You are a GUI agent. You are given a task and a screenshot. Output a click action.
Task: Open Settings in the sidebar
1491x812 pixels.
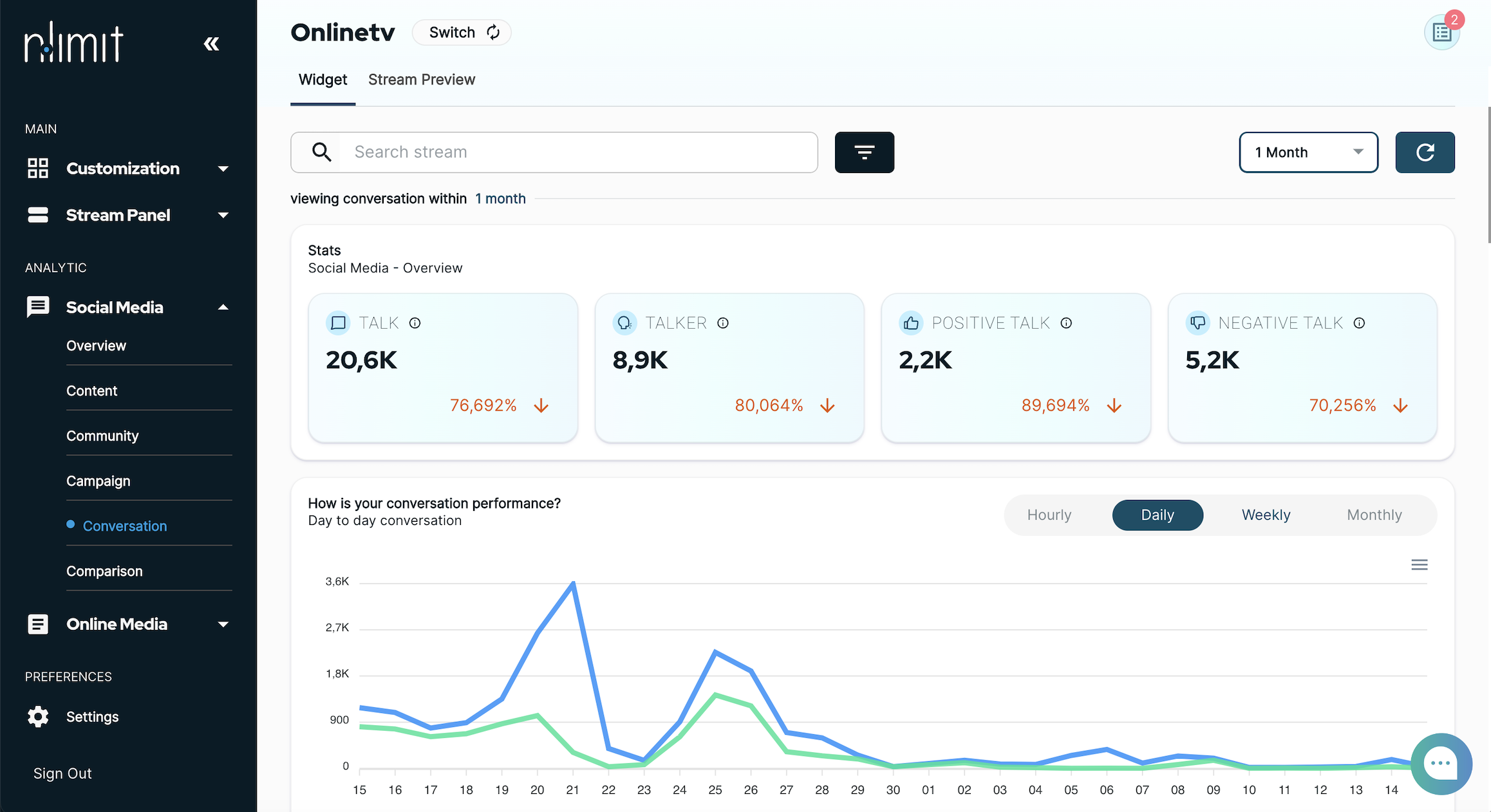(92, 717)
